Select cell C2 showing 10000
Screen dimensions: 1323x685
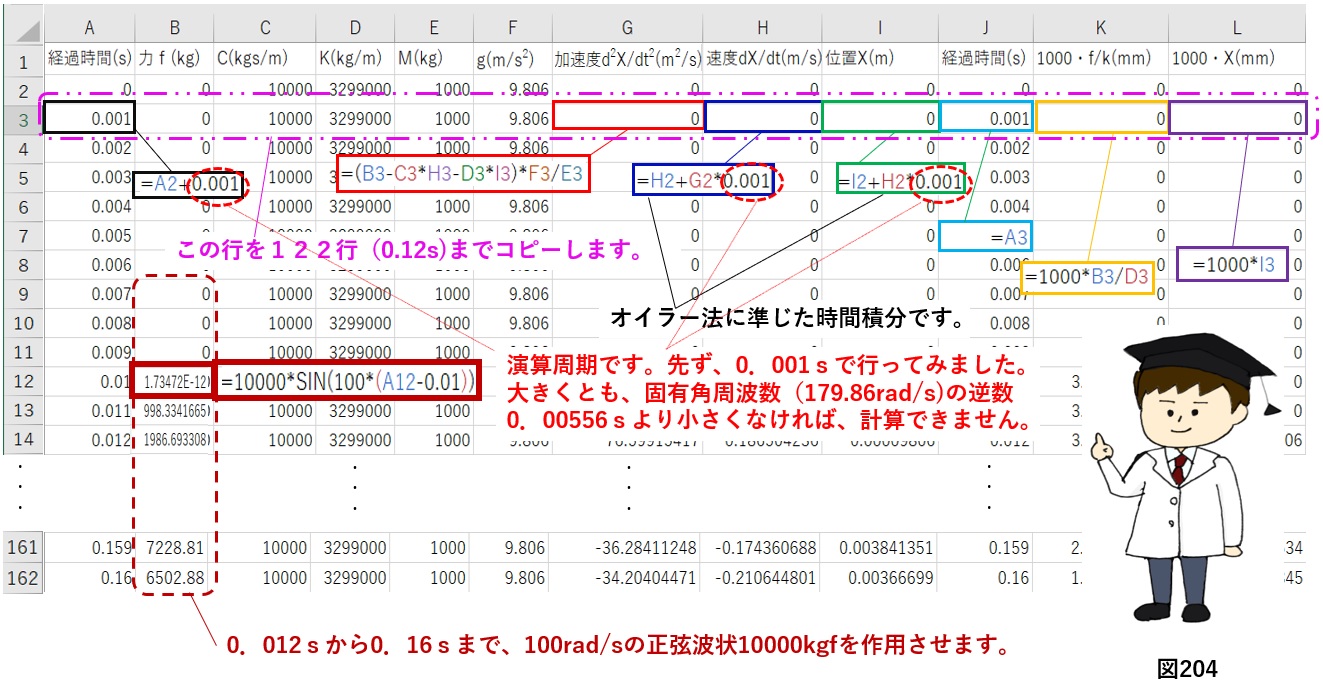tap(266, 87)
